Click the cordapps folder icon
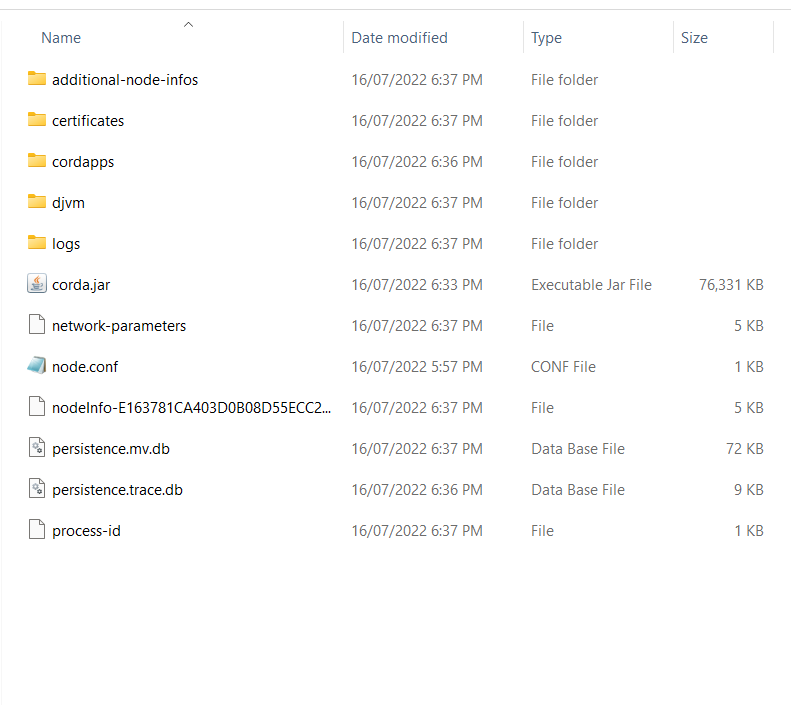Screen dimensions: 791x705 click(36, 161)
